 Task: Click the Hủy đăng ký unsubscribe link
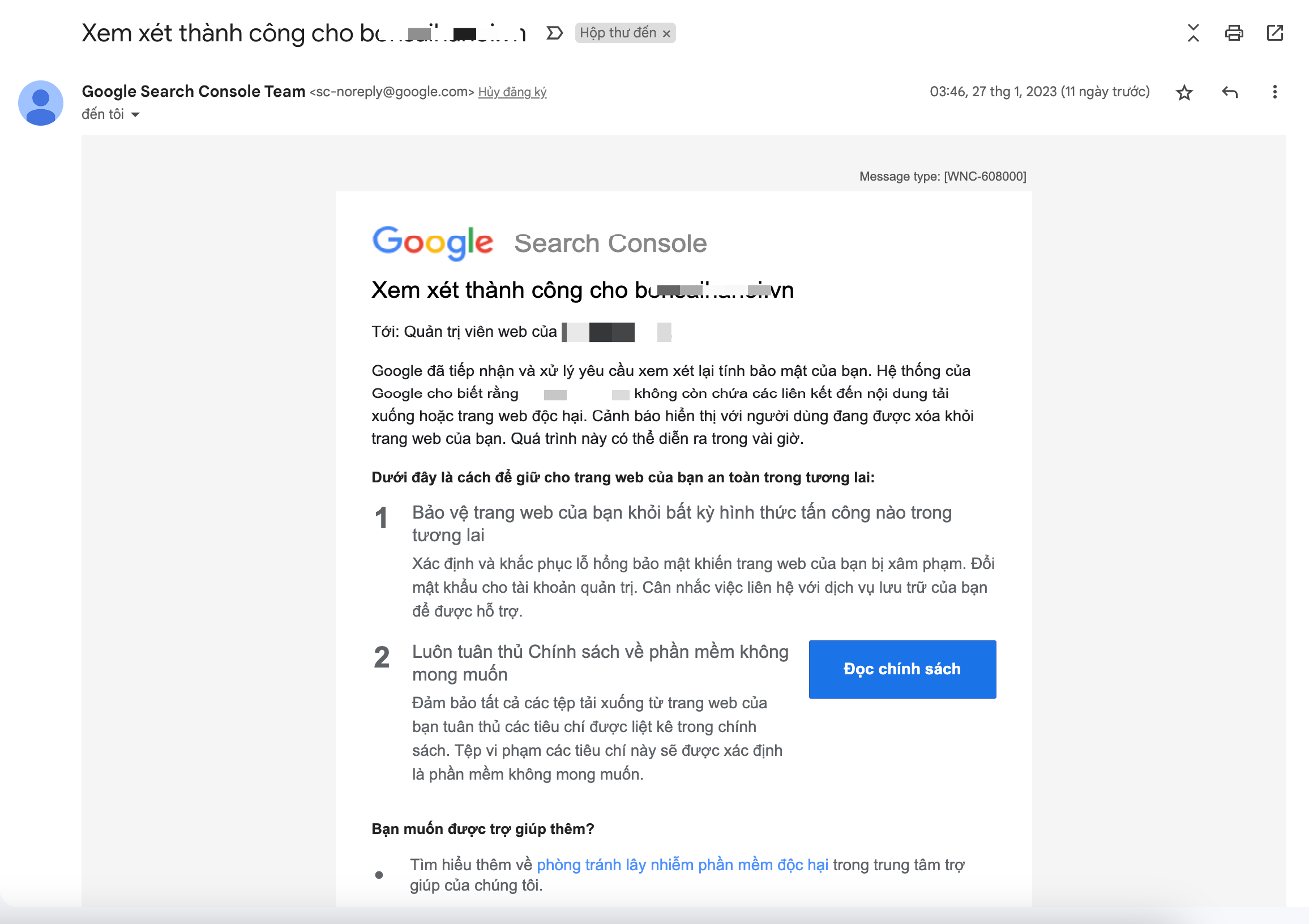click(512, 92)
